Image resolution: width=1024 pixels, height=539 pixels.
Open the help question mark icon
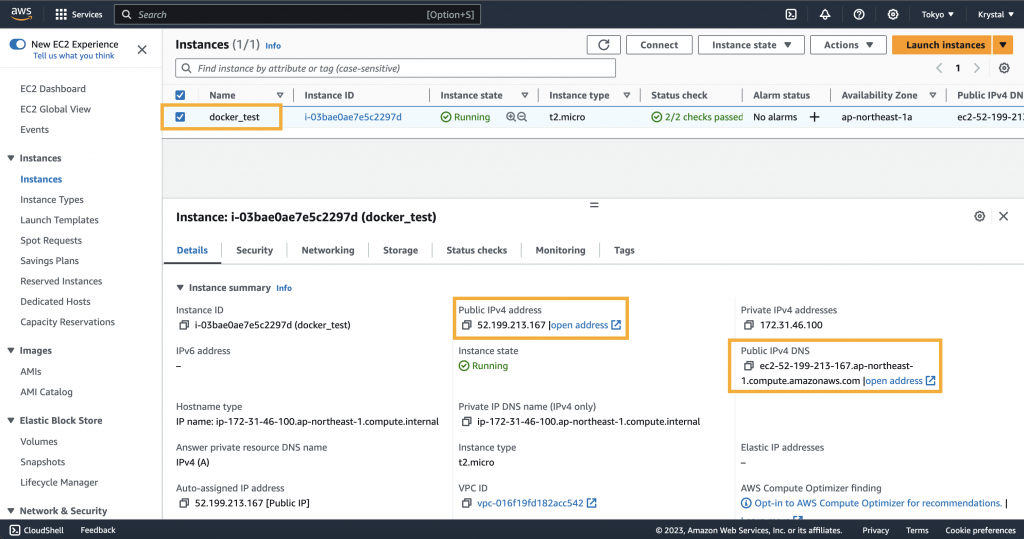[x=859, y=14]
